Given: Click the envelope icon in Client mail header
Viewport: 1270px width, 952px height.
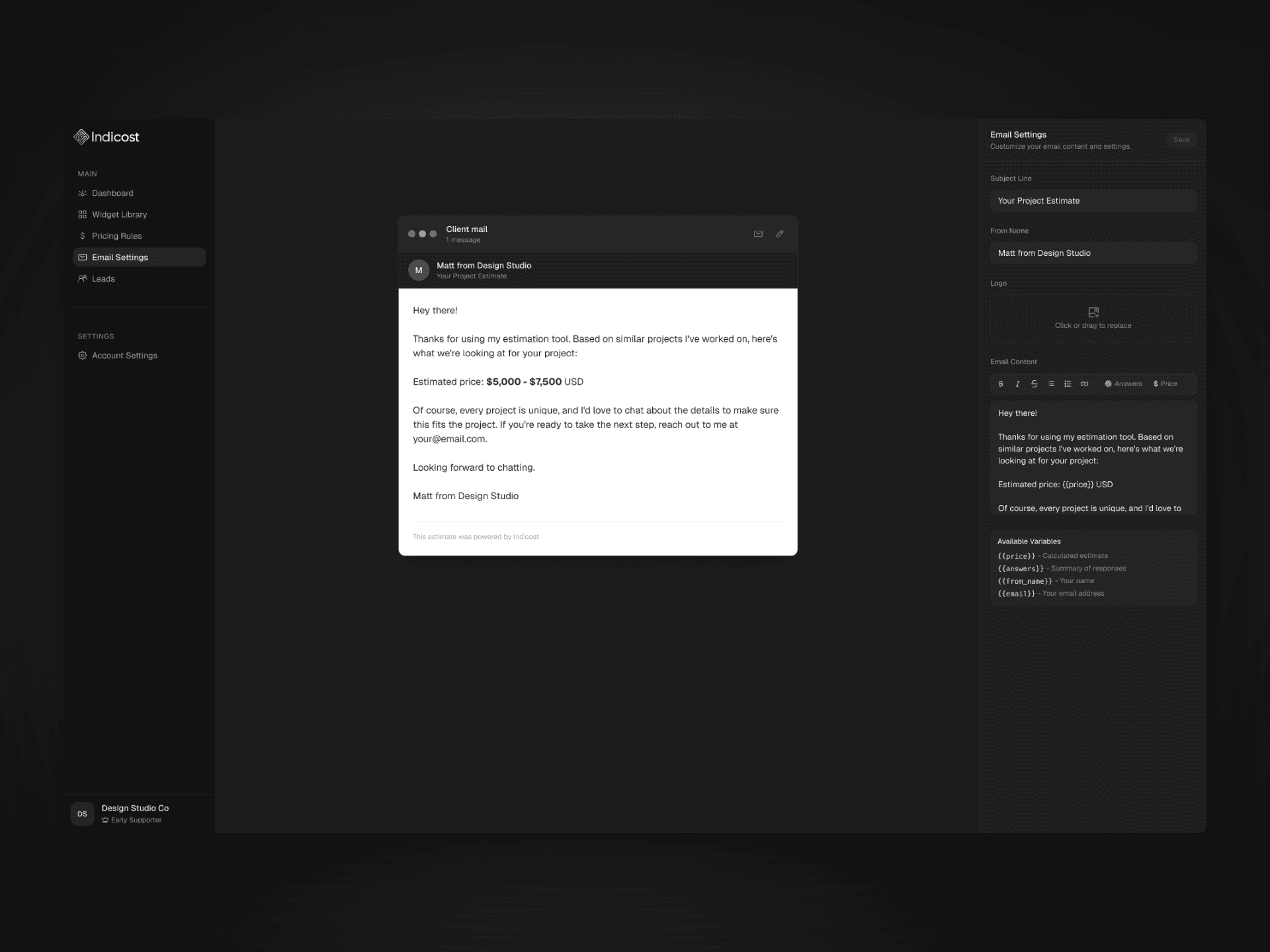Looking at the screenshot, I should tap(758, 233).
